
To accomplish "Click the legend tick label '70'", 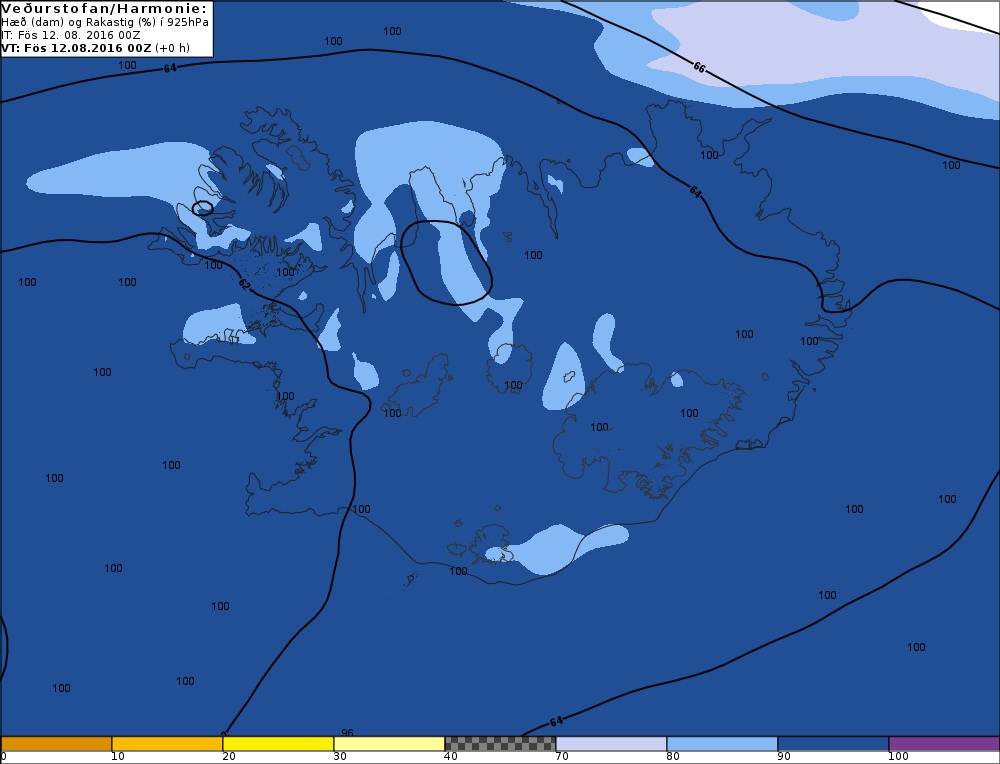I will point(562,756).
